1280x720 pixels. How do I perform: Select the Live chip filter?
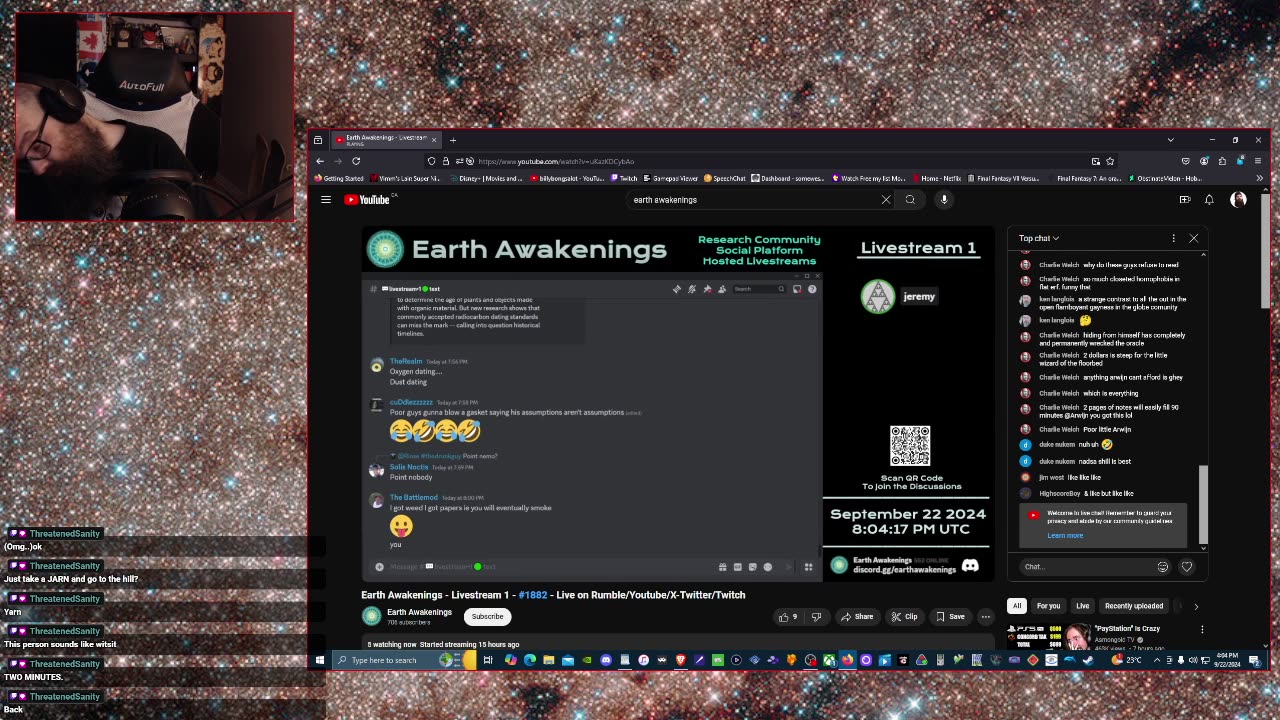1082,606
